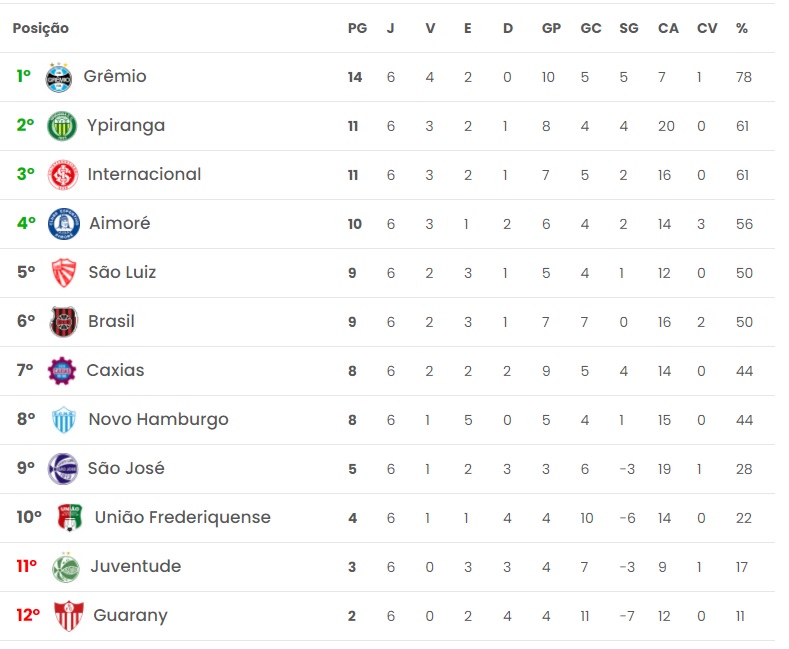Click the Aimoré club crest icon
This screenshot has height=649, width=789.
click(63, 224)
